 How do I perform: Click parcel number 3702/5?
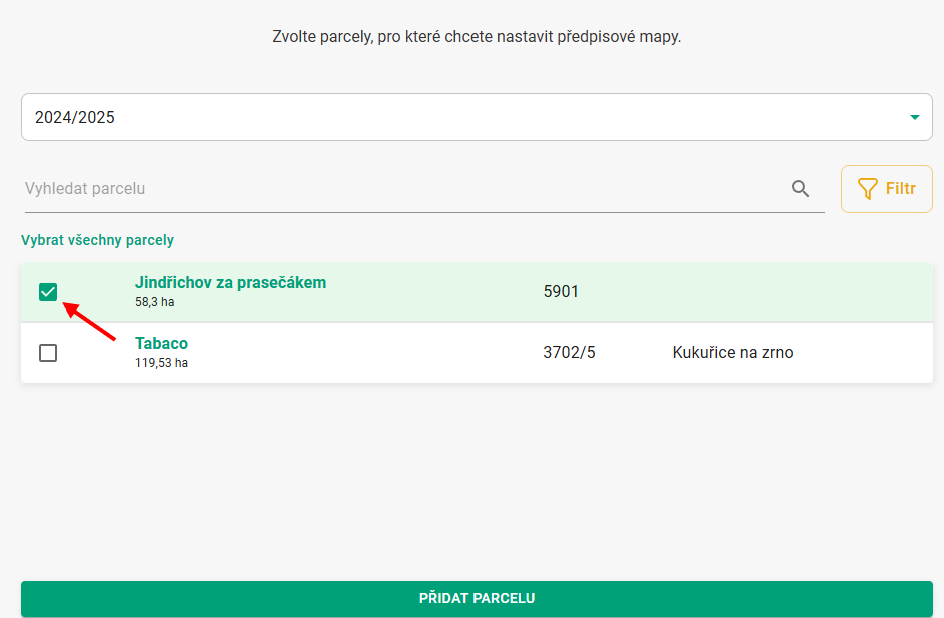click(x=569, y=353)
